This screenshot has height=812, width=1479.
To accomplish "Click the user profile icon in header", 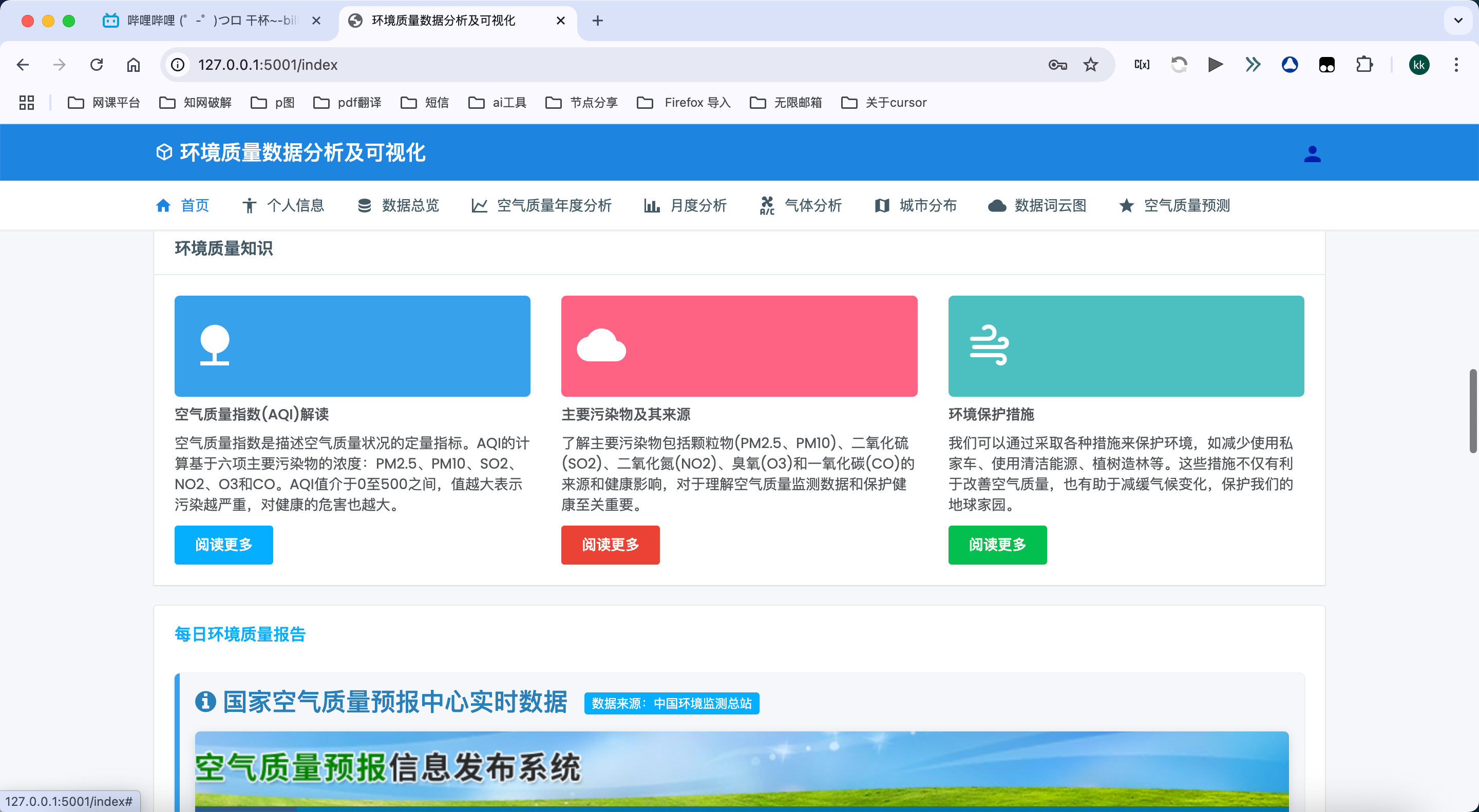I will coord(1312,153).
